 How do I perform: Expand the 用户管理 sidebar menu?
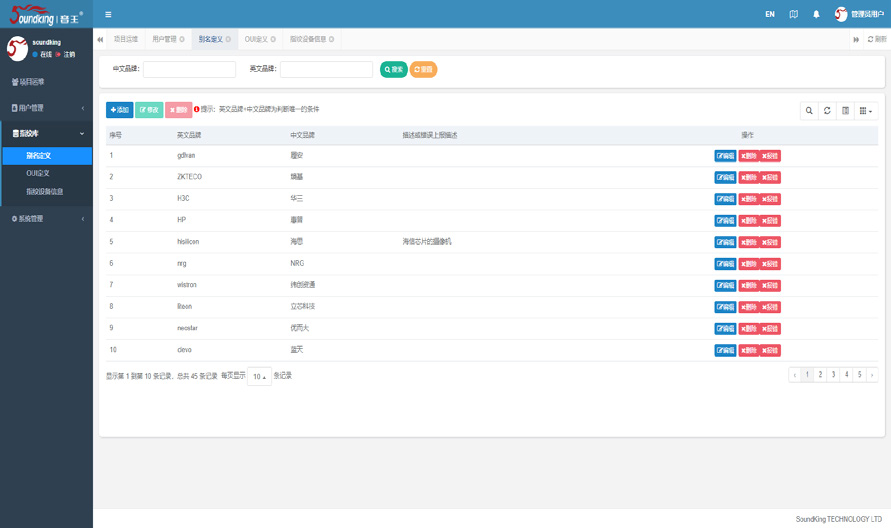pyautogui.click(x=46, y=108)
